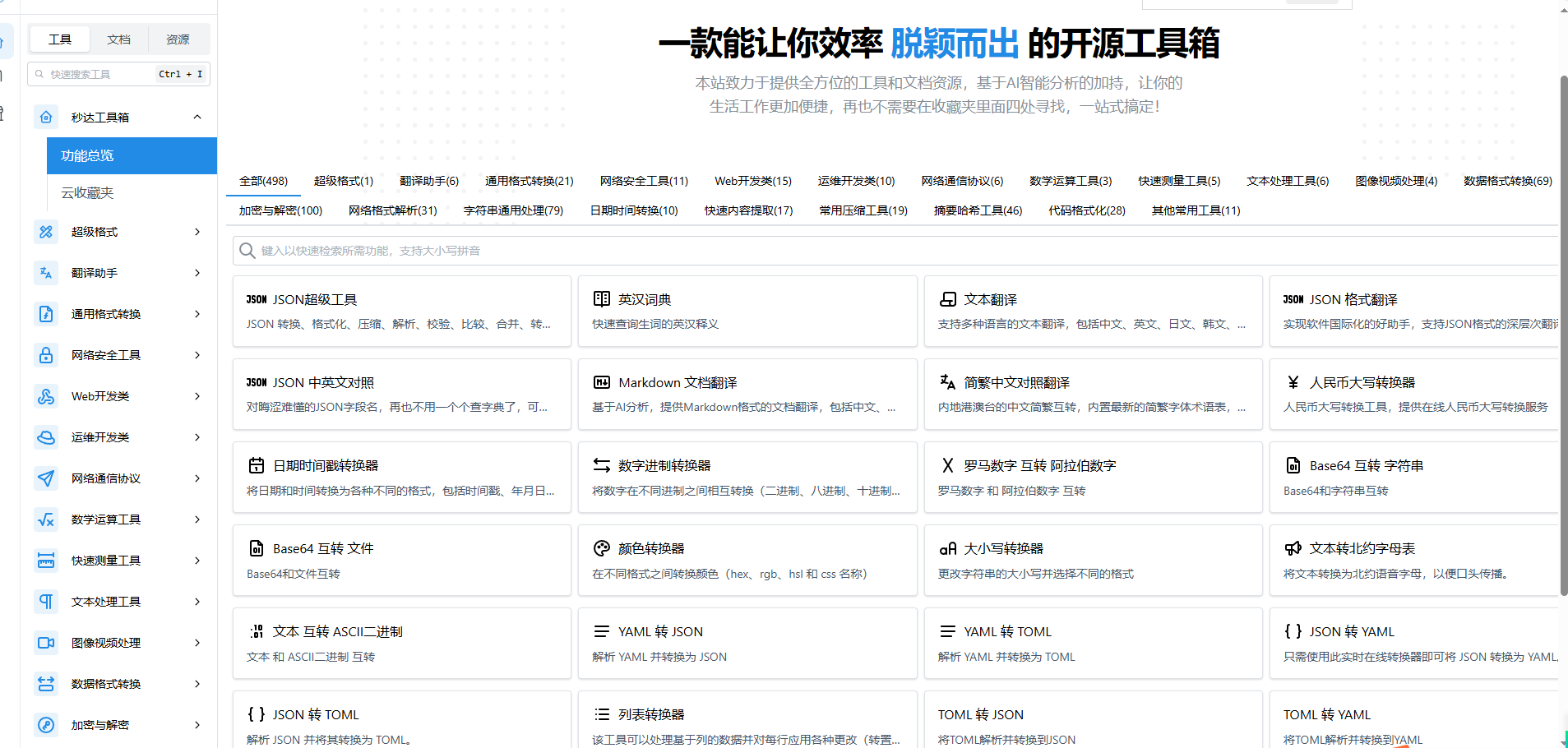The height and width of the screenshot is (748, 1568).
Task: Click the braces icon on JSON 转 YAML card
Action: click(x=1293, y=631)
